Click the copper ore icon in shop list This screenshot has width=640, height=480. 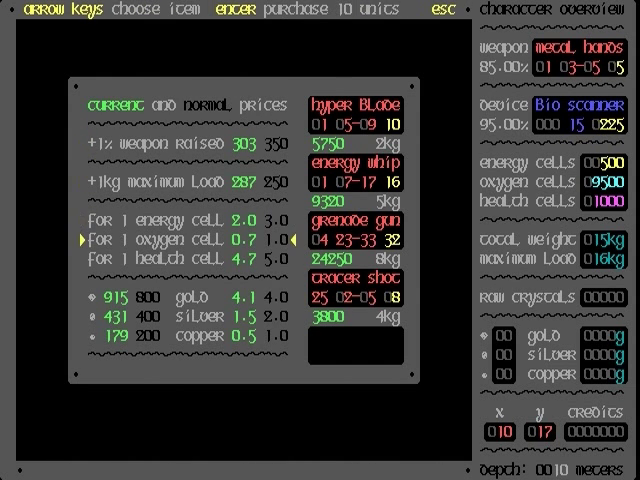click(93, 335)
